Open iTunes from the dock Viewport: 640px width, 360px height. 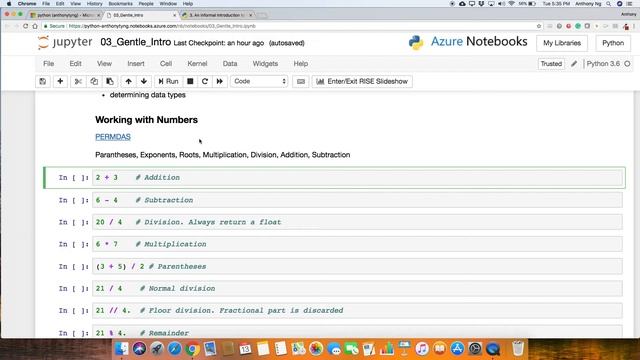point(422,349)
